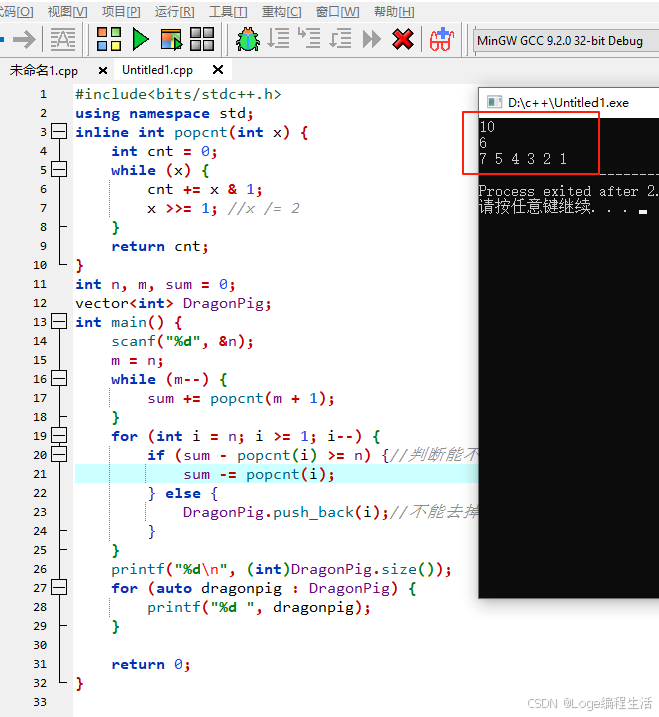659x717 pixels.
Task: Click the add watch glasses icon
Action: click(442, 39)
